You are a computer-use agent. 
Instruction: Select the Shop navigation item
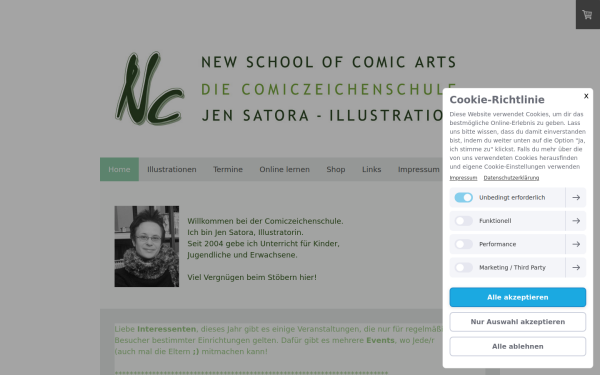click(x=336, y=169)
